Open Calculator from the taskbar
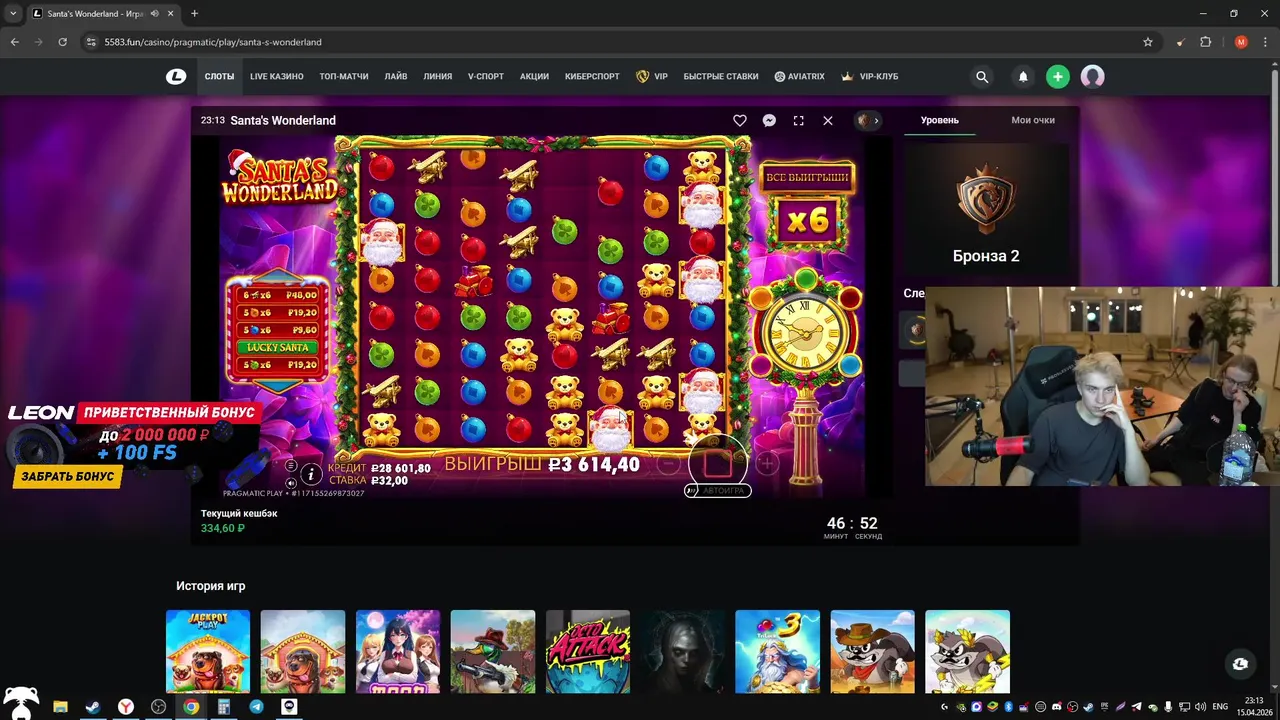Image resolution: width=1280 pixels, height=720 pixels. [x=223, y=707]
